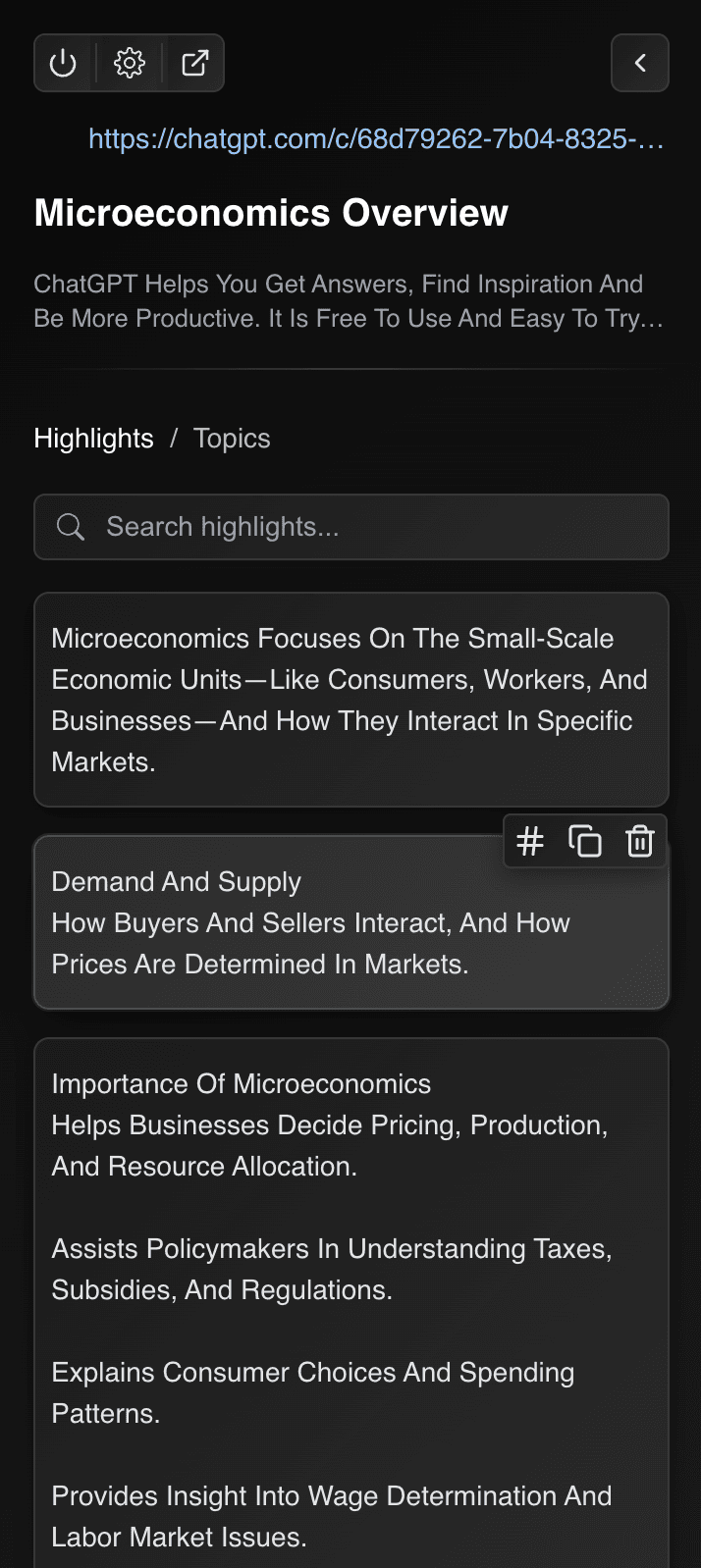Screen dimensions: 701x1568
Task: Click the Importance Of Microeconomics heading
Action: click(x=242, y=1084)
